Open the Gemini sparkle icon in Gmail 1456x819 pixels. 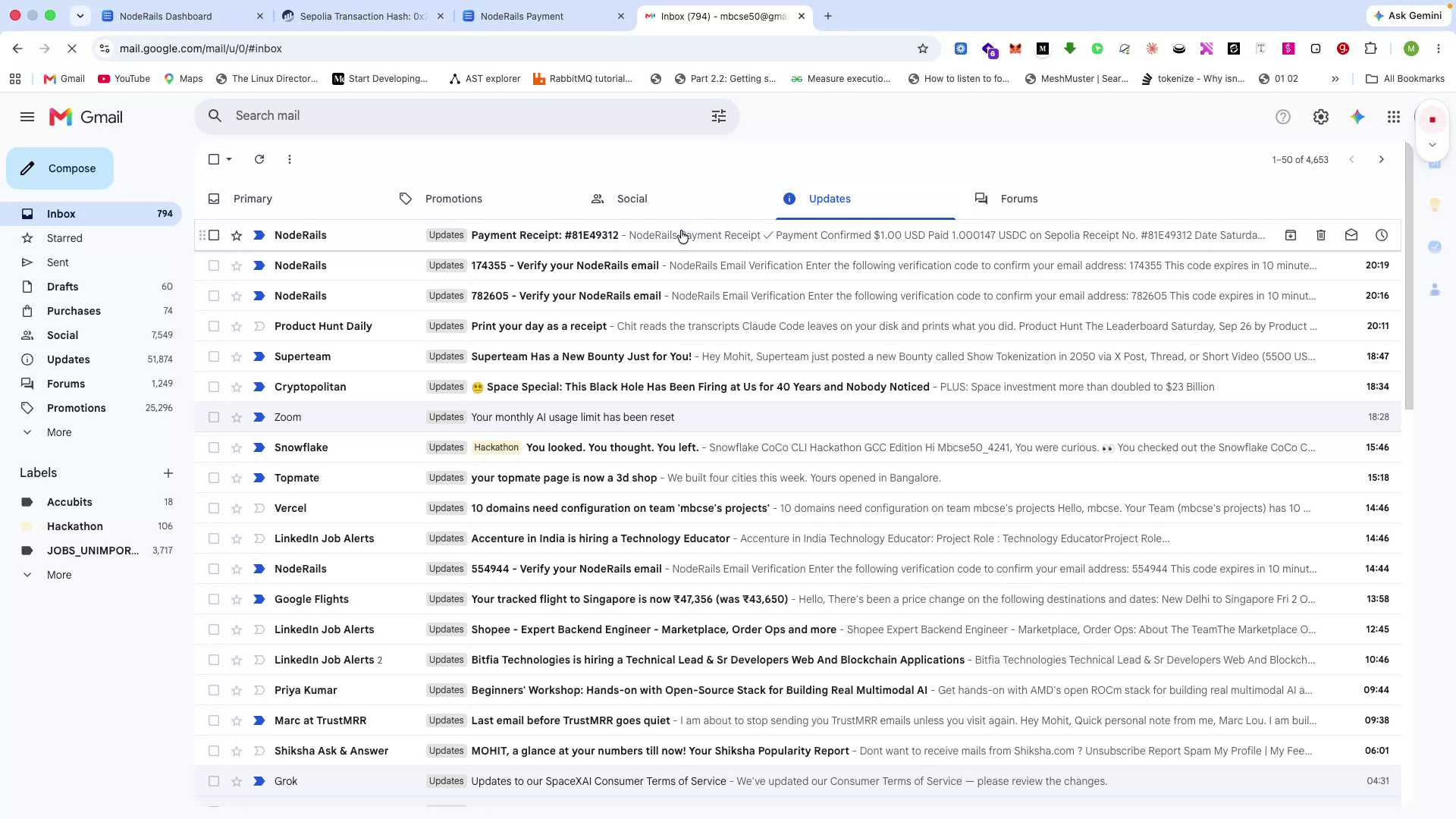point(1357,117)
